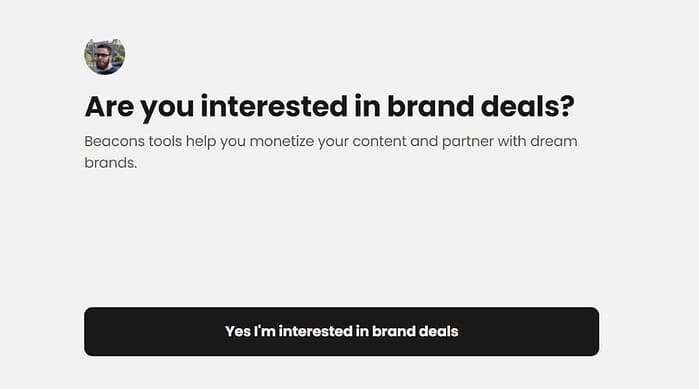Screen dimensions: 699x389
Task: Confirm interest via the black brand deals button
Action: [341, 332]
